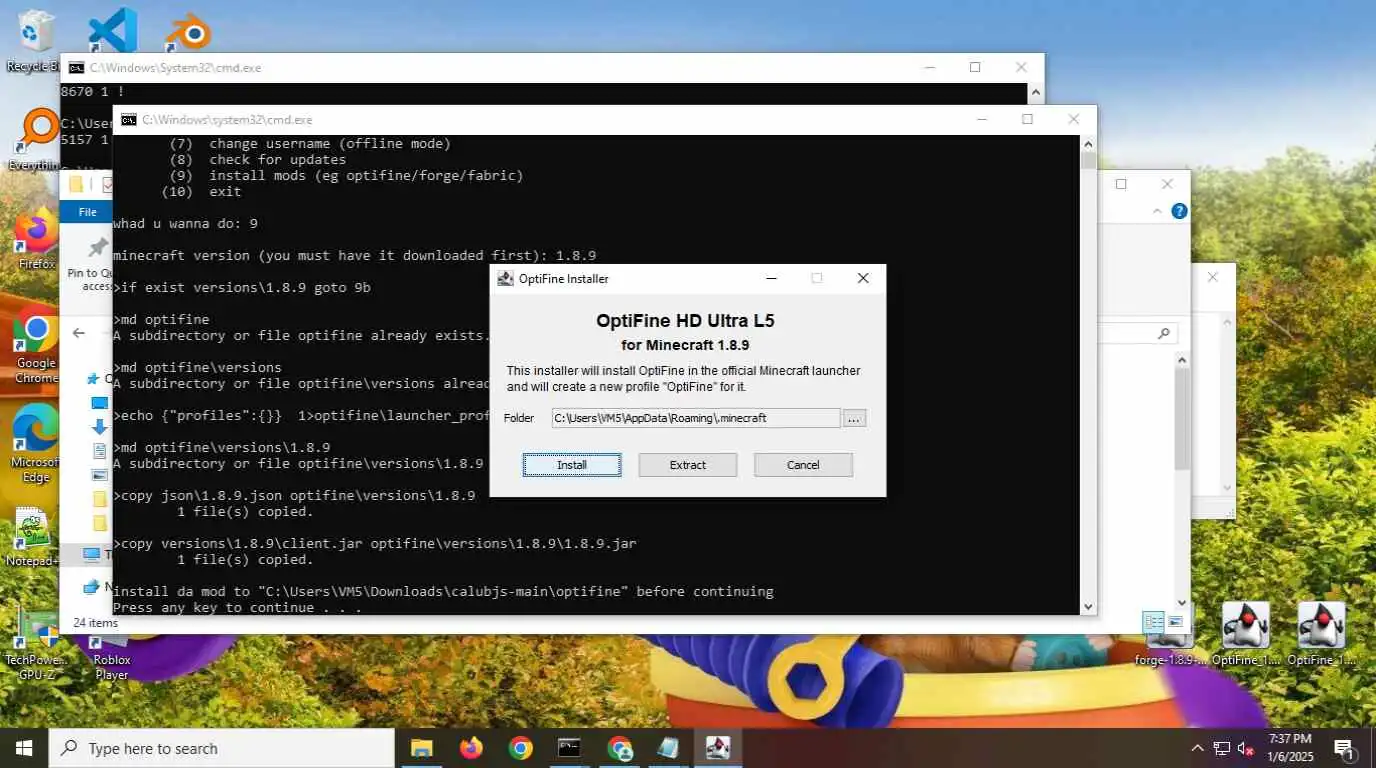Click the Explorer scrollbar up arrow
The height and width of the screenshot is (768, 1376).
[1182, 361]
